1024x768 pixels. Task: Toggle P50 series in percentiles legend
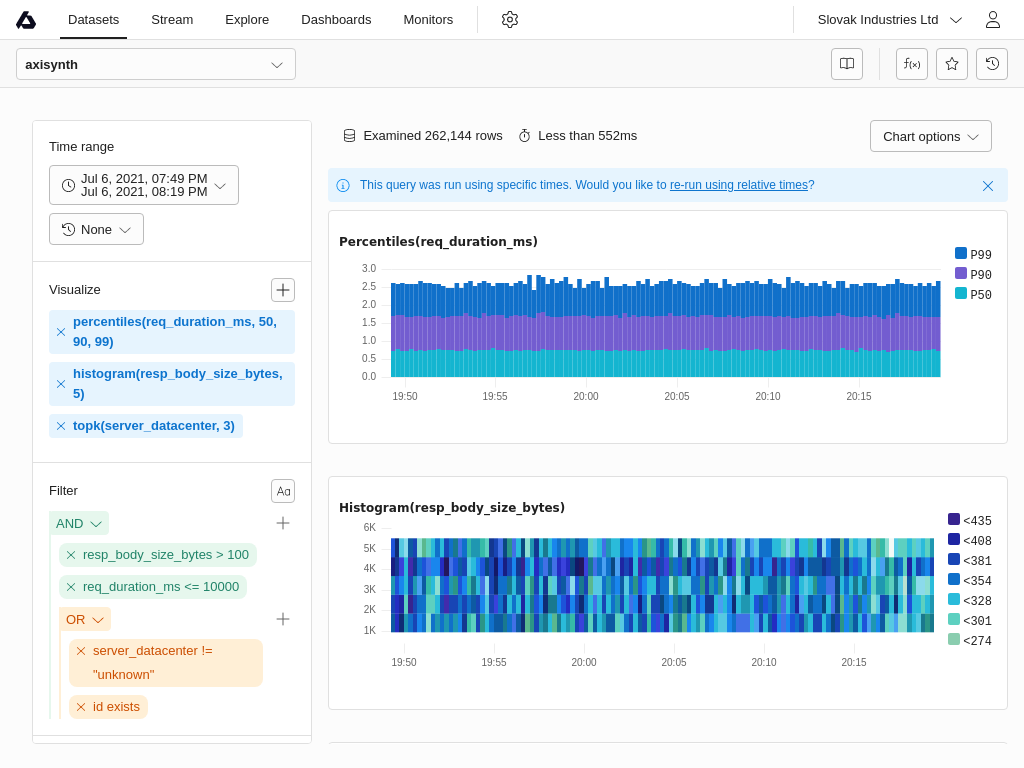point(973,295)
